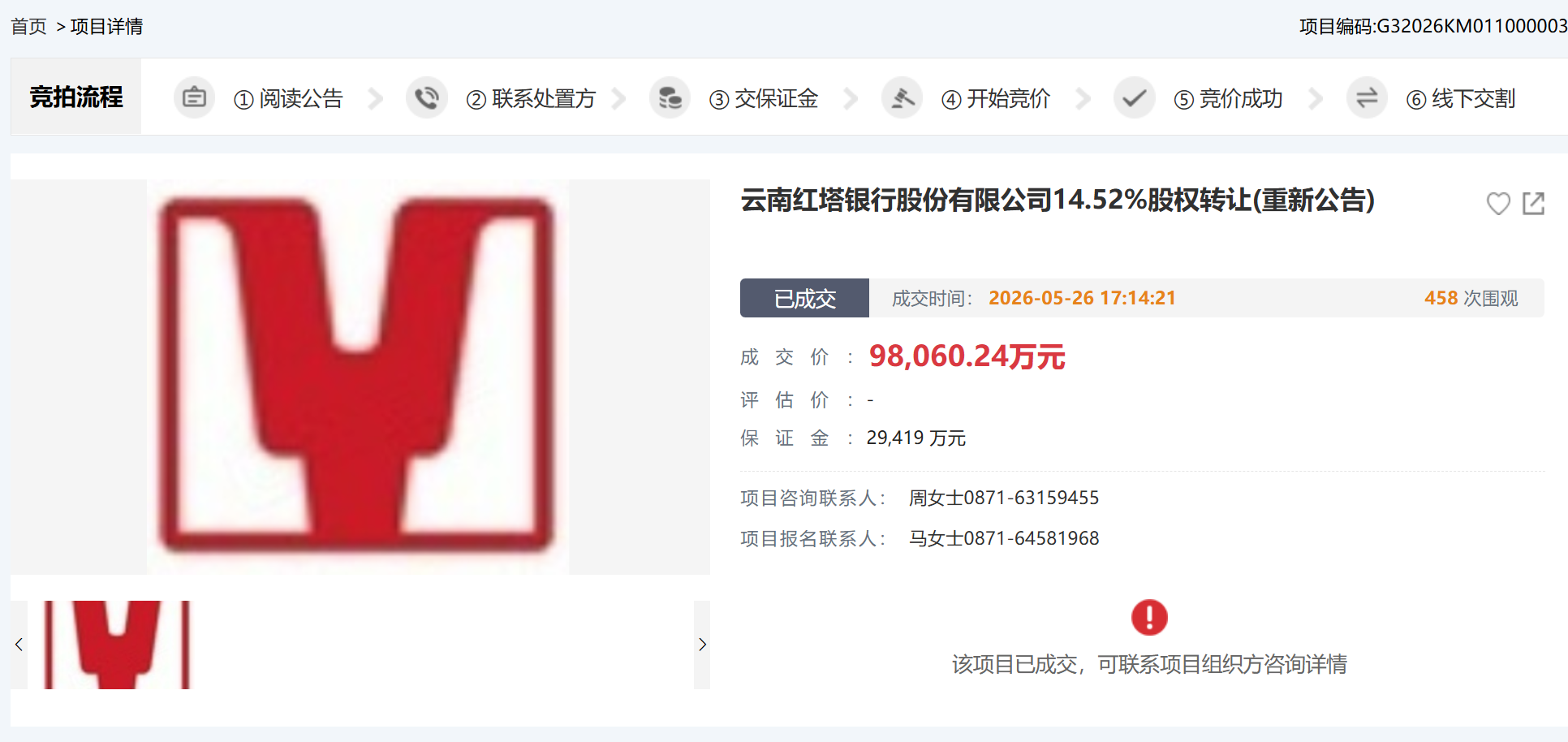
Task: Click the 交保证金 coins step icon
Action: (670, 98)
